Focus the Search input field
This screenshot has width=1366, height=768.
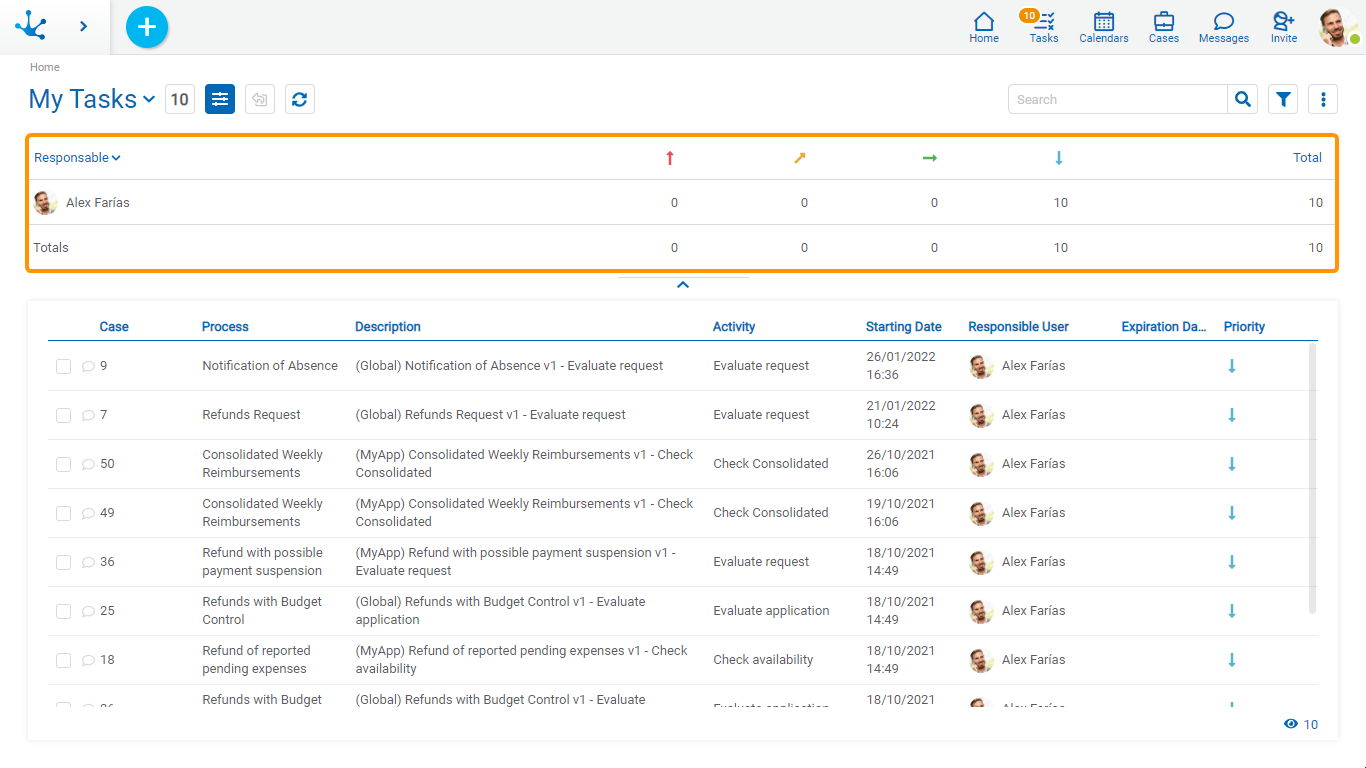(1118, 99)
